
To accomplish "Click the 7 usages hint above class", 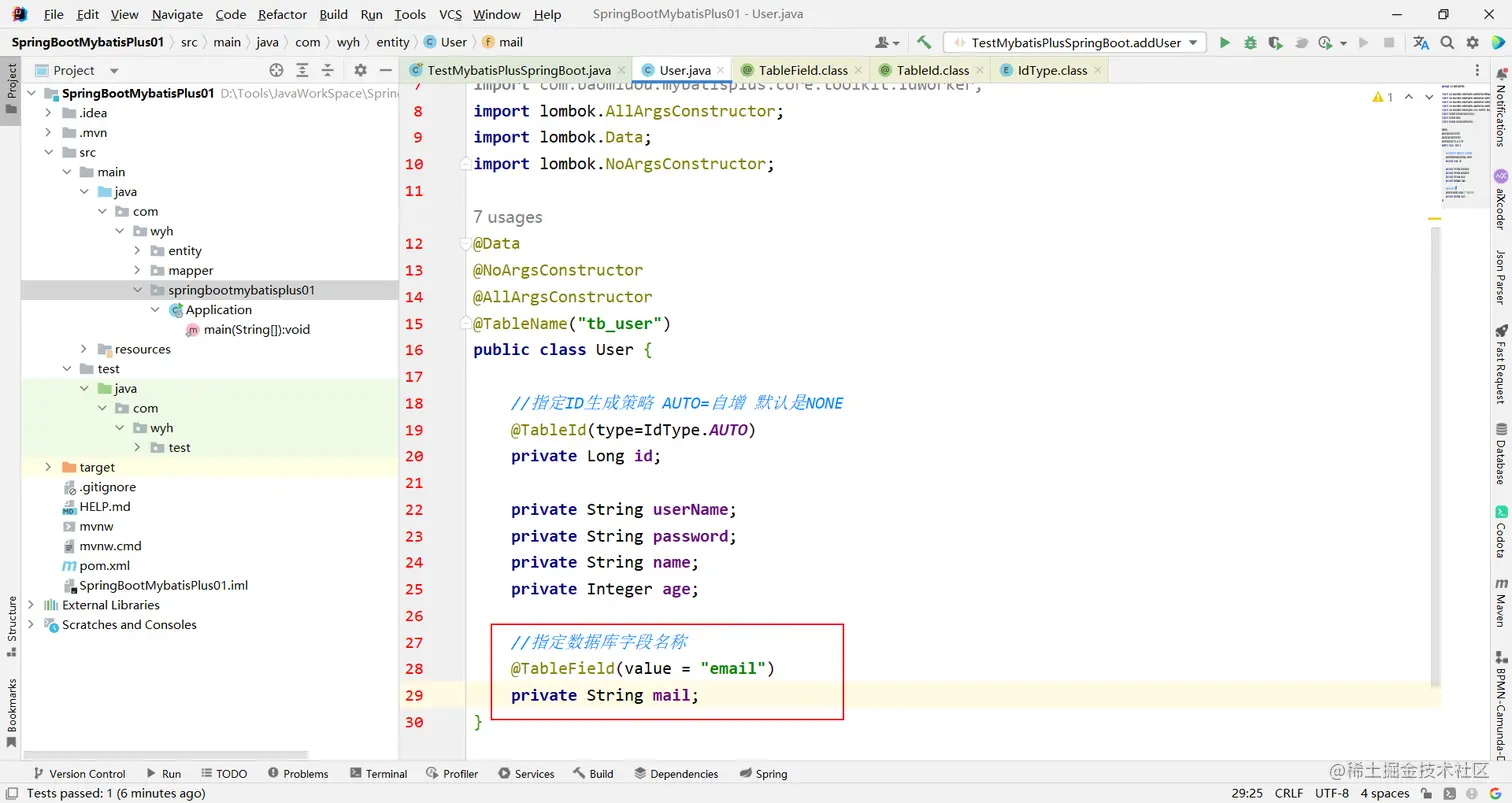I will coord(508,217).
